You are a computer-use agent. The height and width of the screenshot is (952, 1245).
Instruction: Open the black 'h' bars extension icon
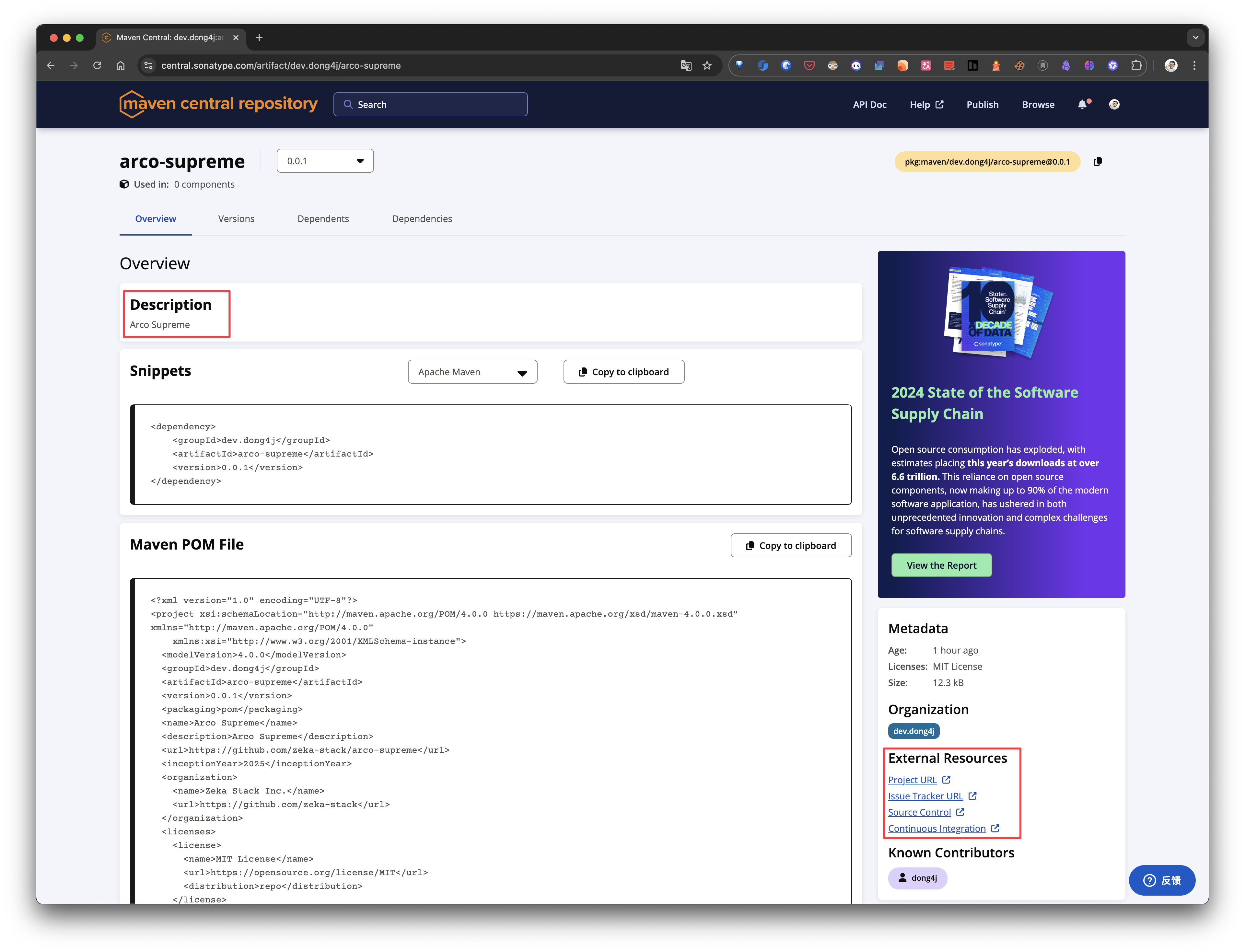pos(972,66)
